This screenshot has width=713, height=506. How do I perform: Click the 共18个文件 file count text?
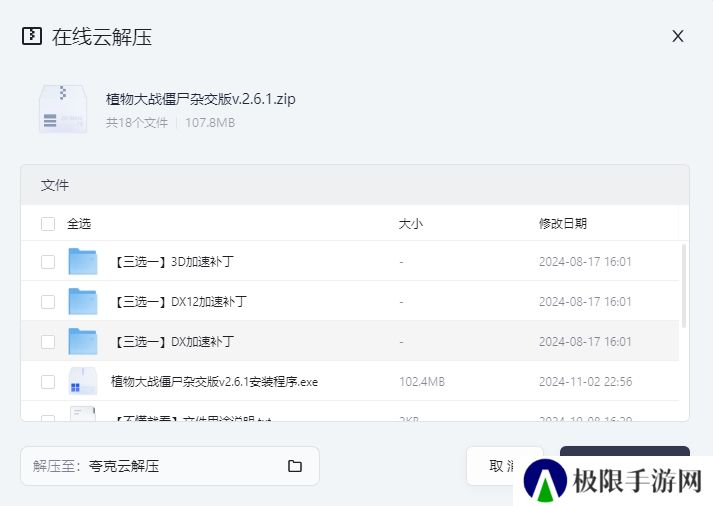137,123
